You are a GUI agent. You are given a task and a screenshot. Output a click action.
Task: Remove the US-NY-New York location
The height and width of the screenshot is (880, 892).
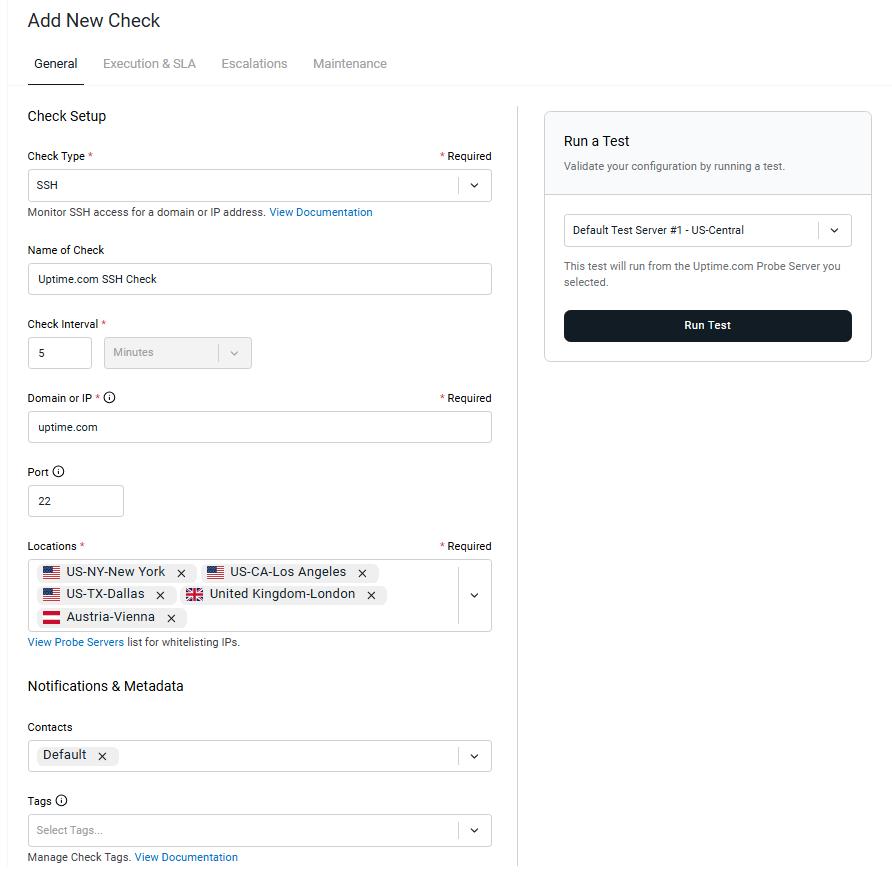click(x=181, y=572)
